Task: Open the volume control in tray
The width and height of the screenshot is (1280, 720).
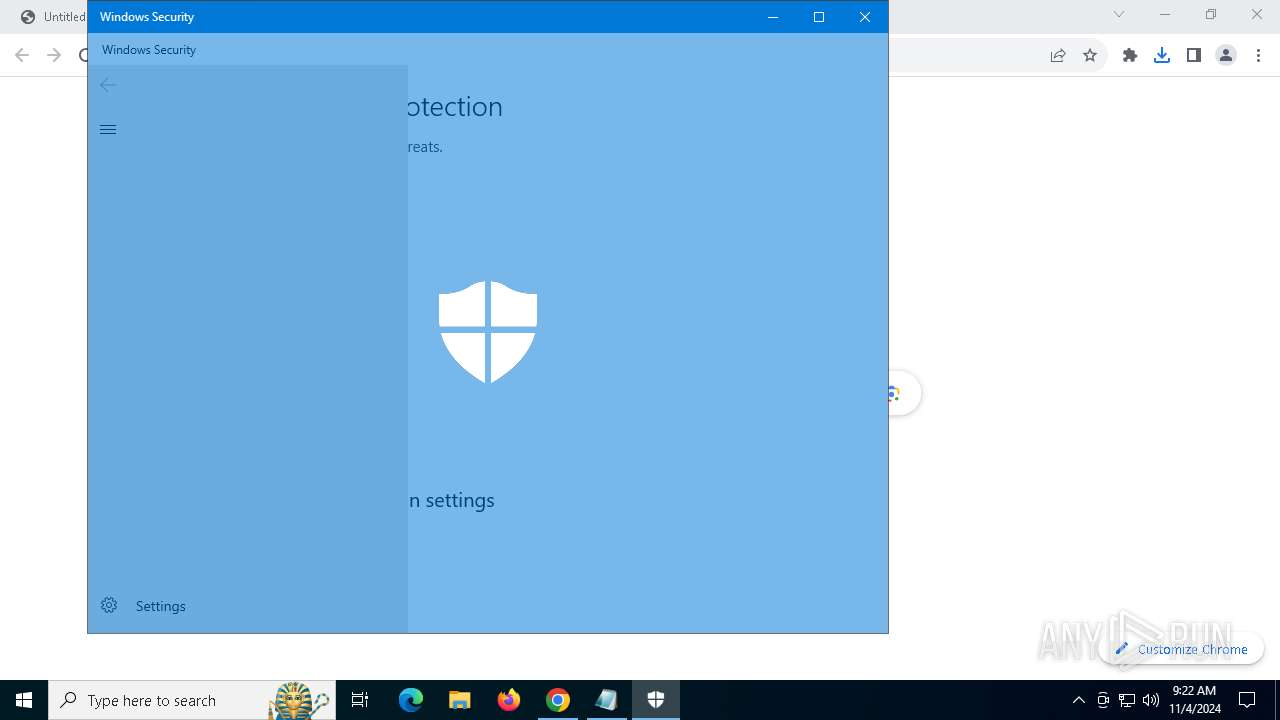Action: click(1151, 700)
